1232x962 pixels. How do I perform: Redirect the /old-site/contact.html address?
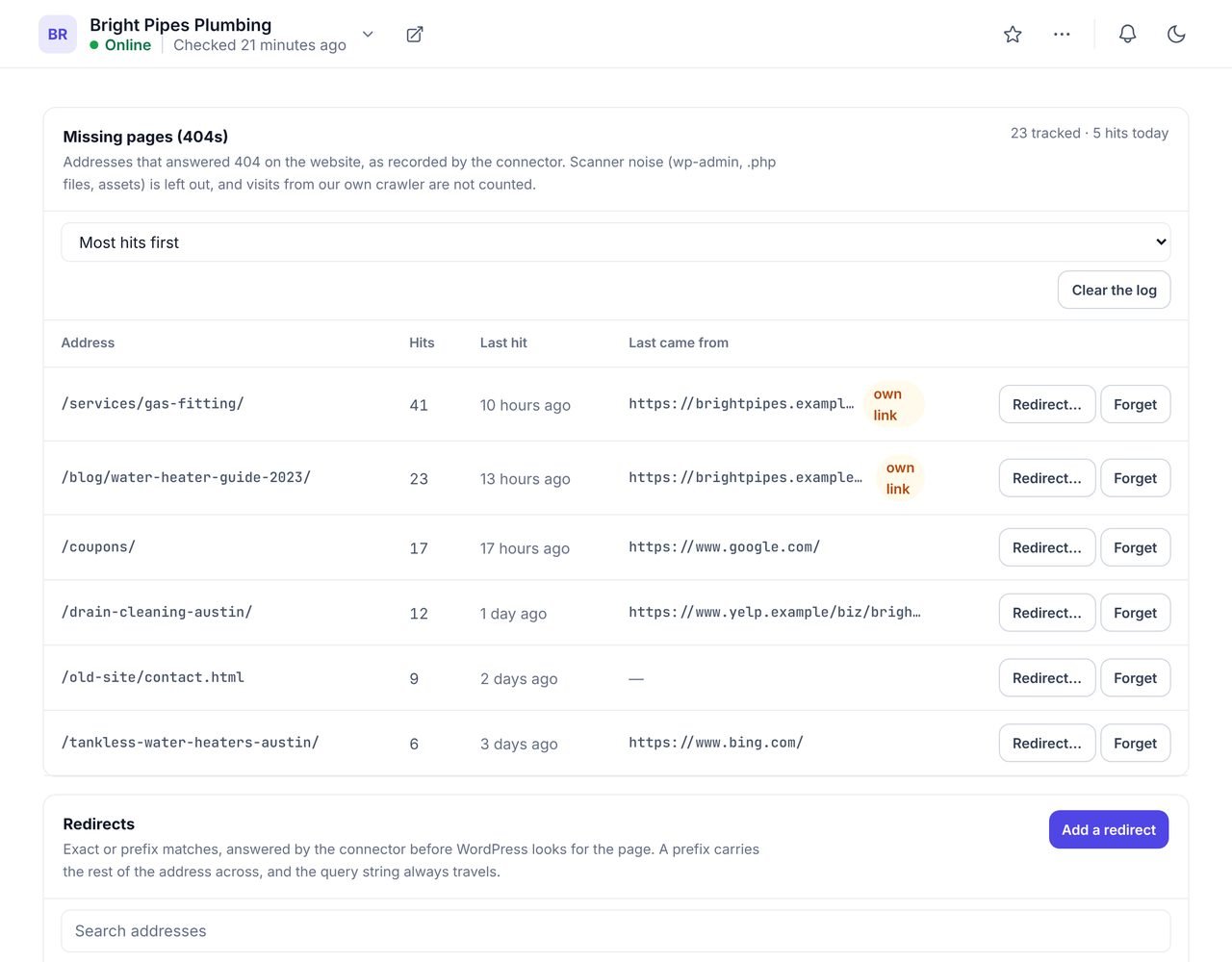(1047, 678)
